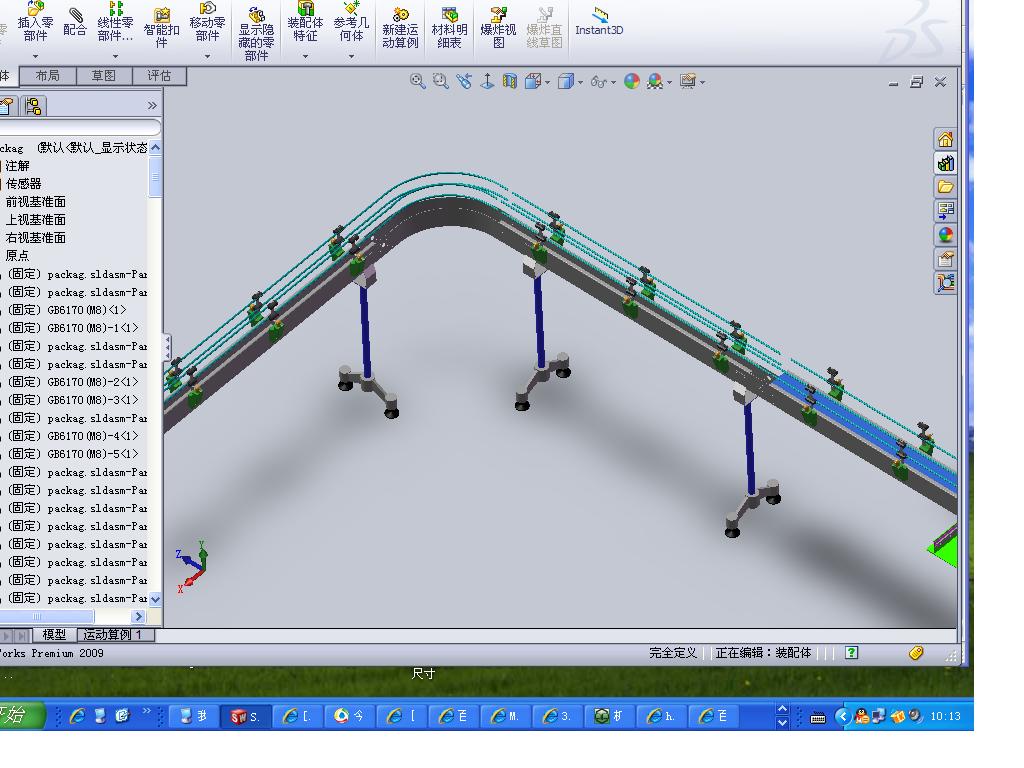Open SolidWorks Resources home pane
Image resolution: width=1024 pixels, height=768 pixels.
tap(945, 139)
